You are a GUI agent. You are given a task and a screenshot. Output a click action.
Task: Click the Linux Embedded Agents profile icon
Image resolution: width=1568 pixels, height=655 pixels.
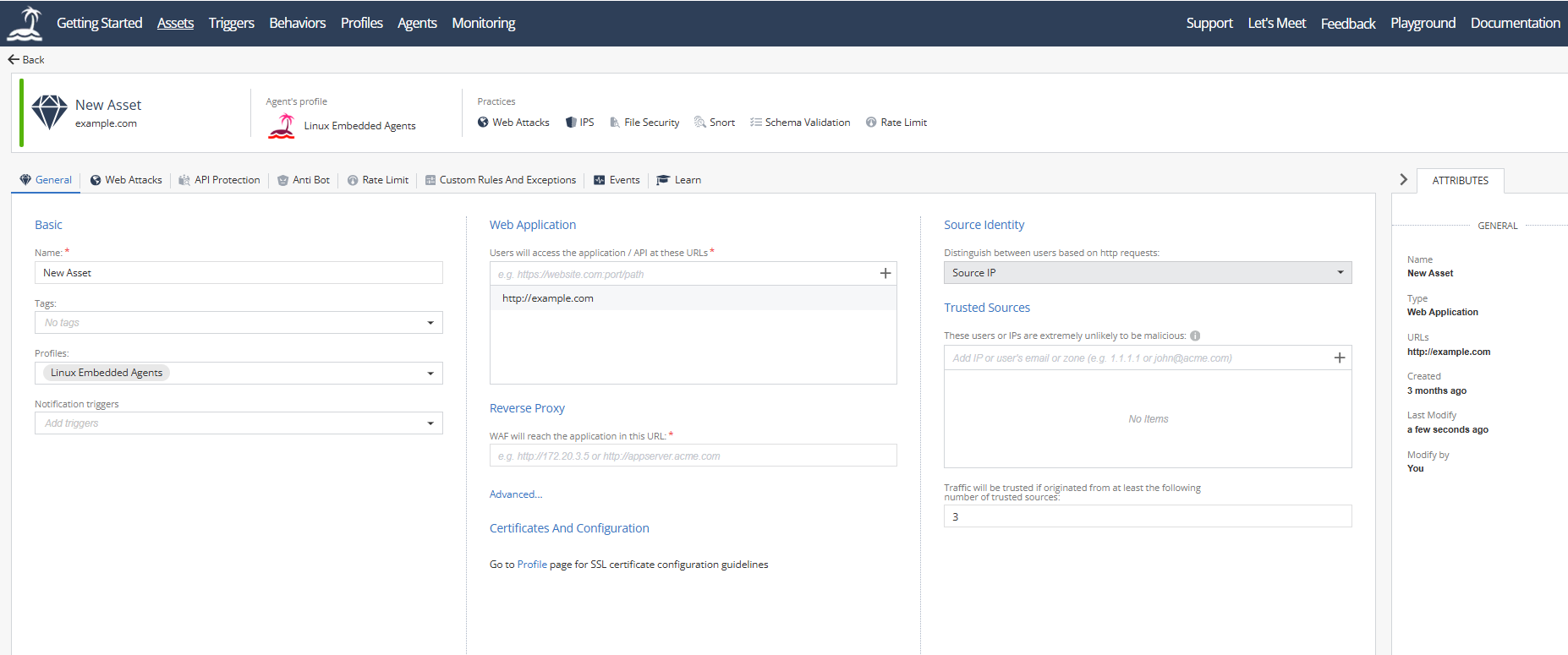point(282,126)
